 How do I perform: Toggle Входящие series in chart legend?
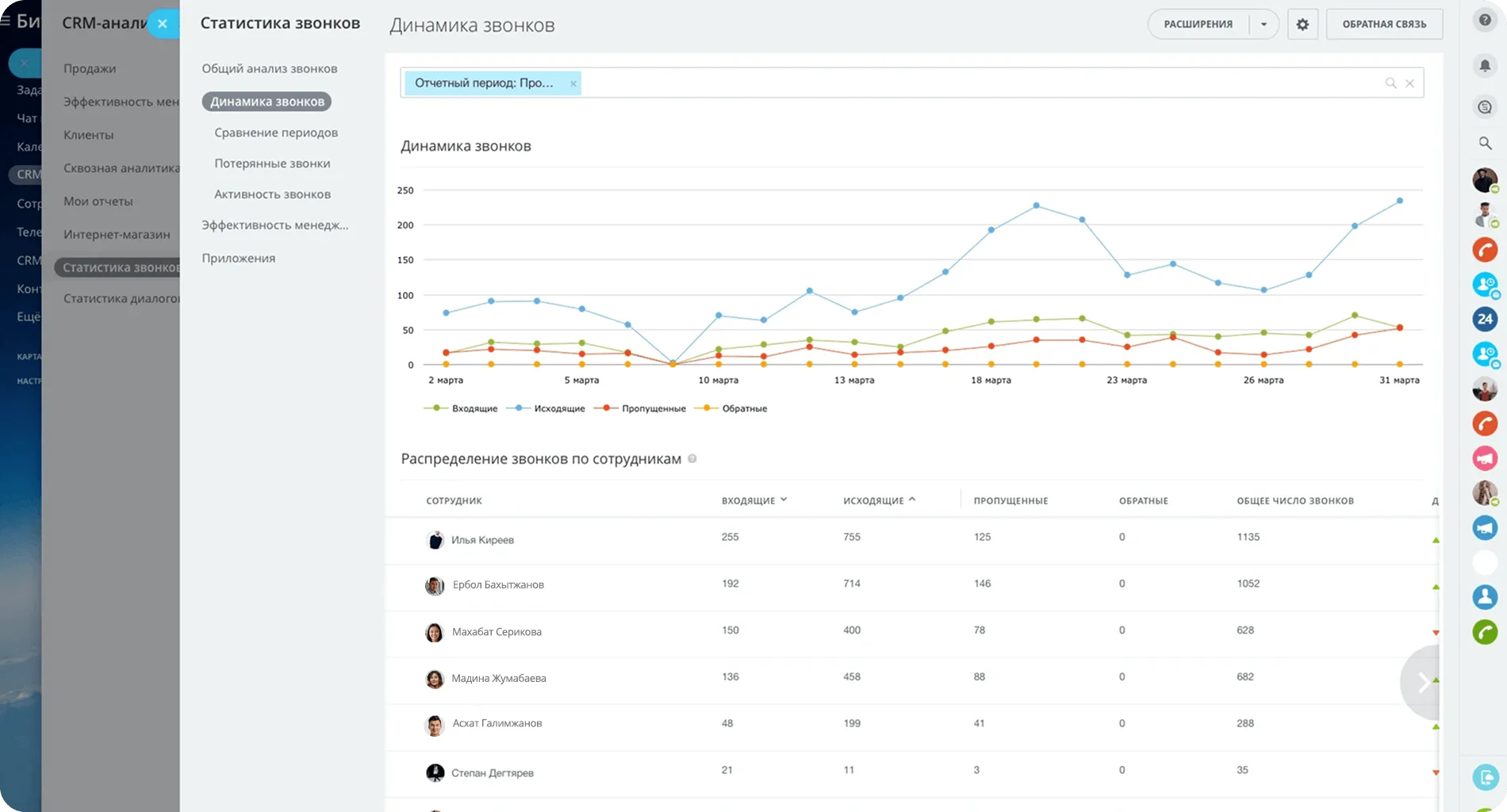click(x=461, y=408)
